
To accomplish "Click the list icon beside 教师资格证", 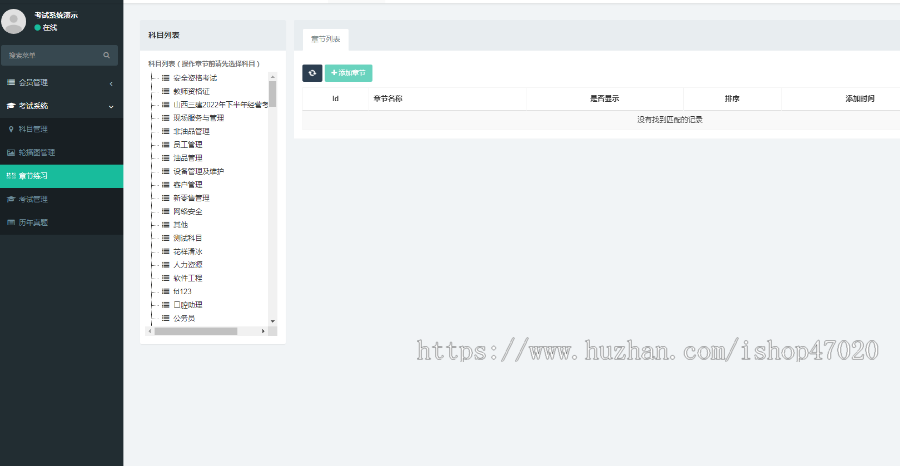I will [165, 91].
